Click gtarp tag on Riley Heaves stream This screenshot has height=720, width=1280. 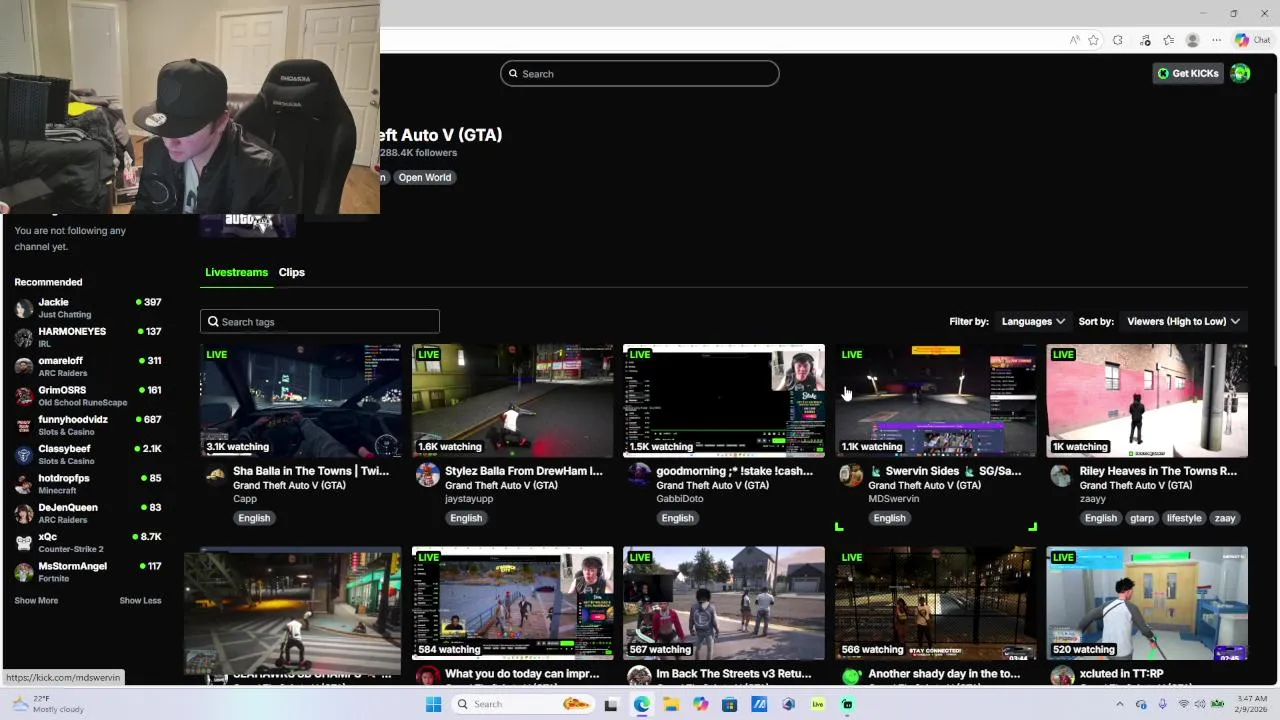(x=1142, y=518)
